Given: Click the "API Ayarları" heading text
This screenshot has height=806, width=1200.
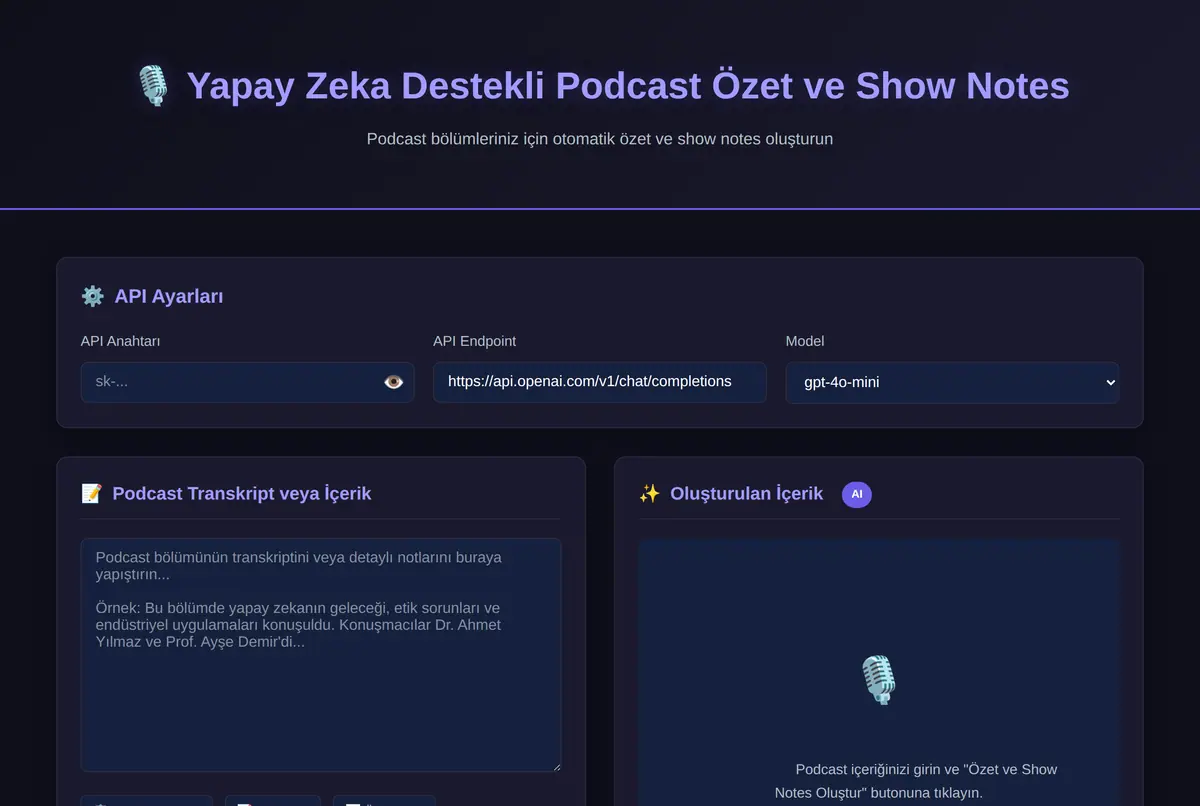Looking at the screenshot, I should pos(169,296).
